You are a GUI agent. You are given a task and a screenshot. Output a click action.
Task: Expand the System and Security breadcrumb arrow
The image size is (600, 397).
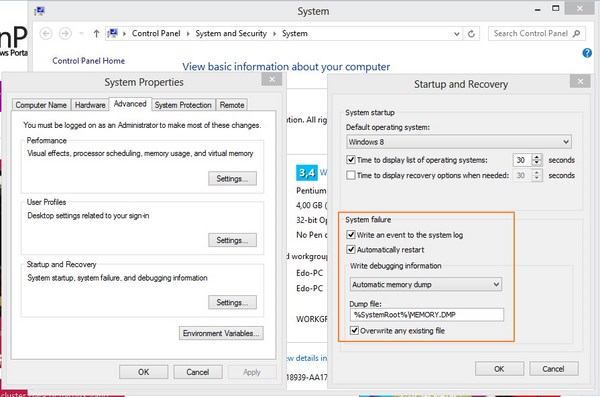pyautogui.click(x=274, y=34)
